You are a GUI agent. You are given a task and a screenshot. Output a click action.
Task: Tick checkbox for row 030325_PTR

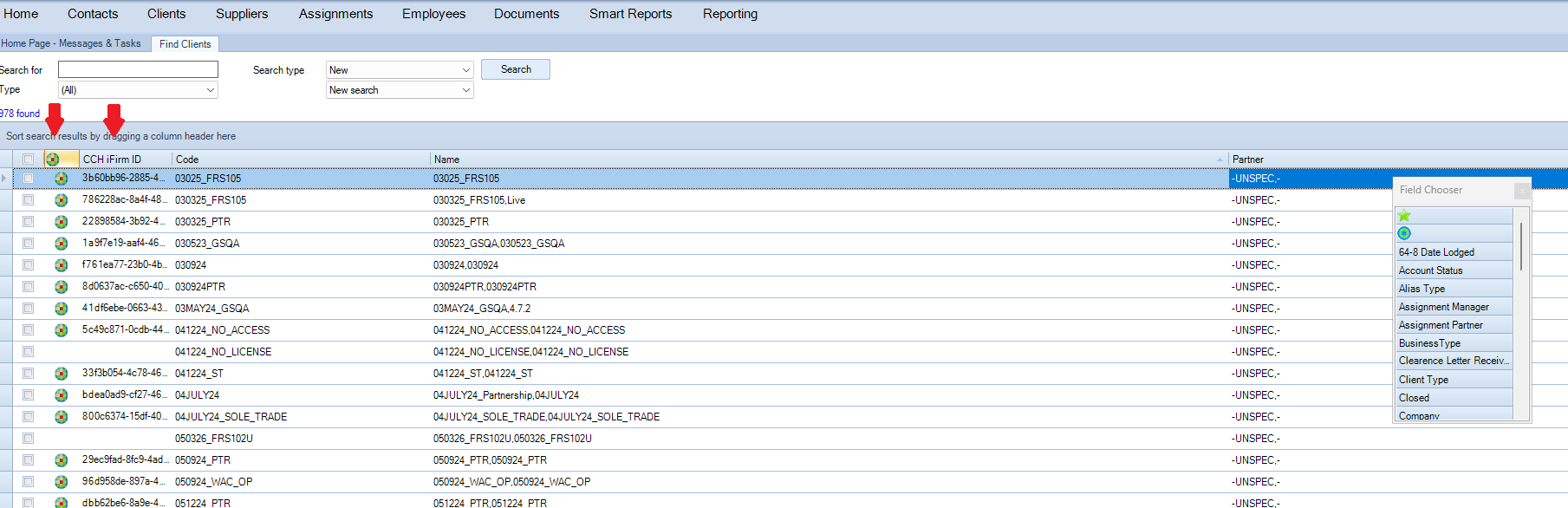[x=29, y=222]
